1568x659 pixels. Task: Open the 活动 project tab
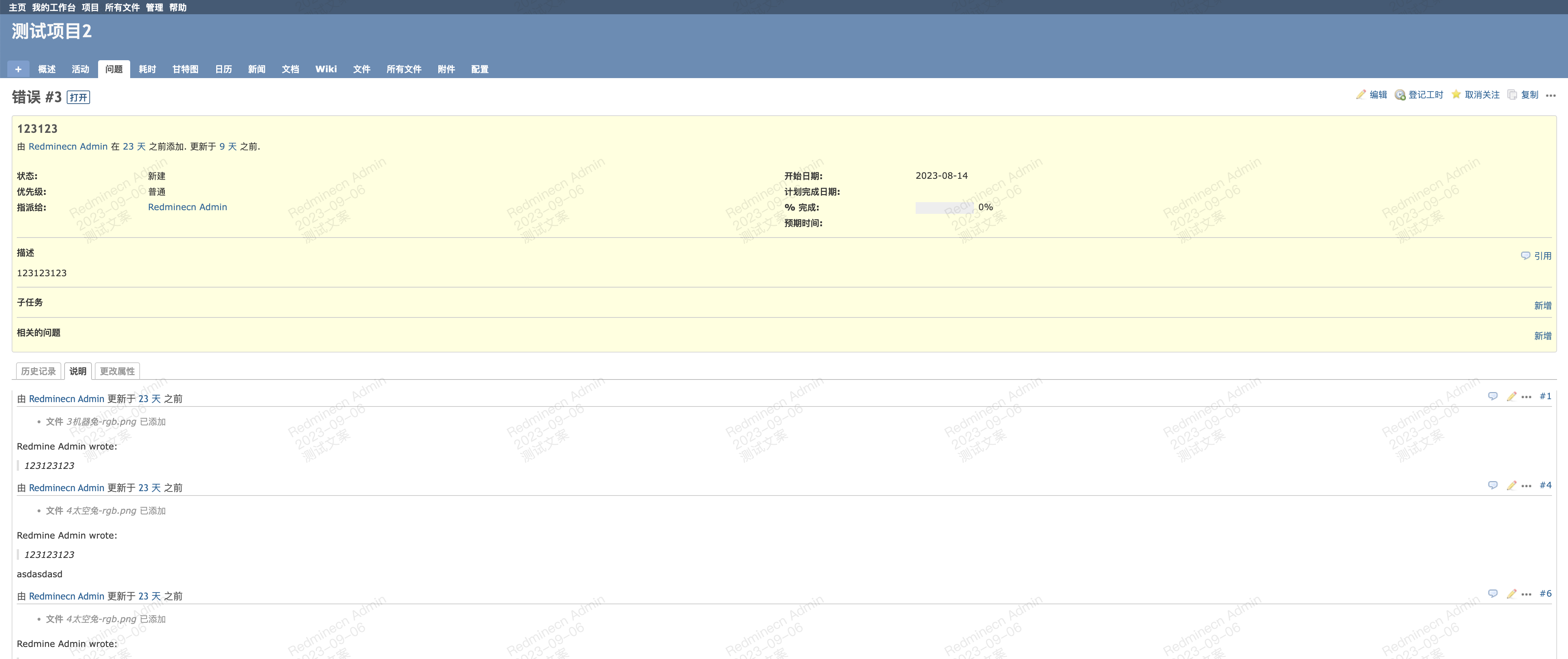point(80,69)
